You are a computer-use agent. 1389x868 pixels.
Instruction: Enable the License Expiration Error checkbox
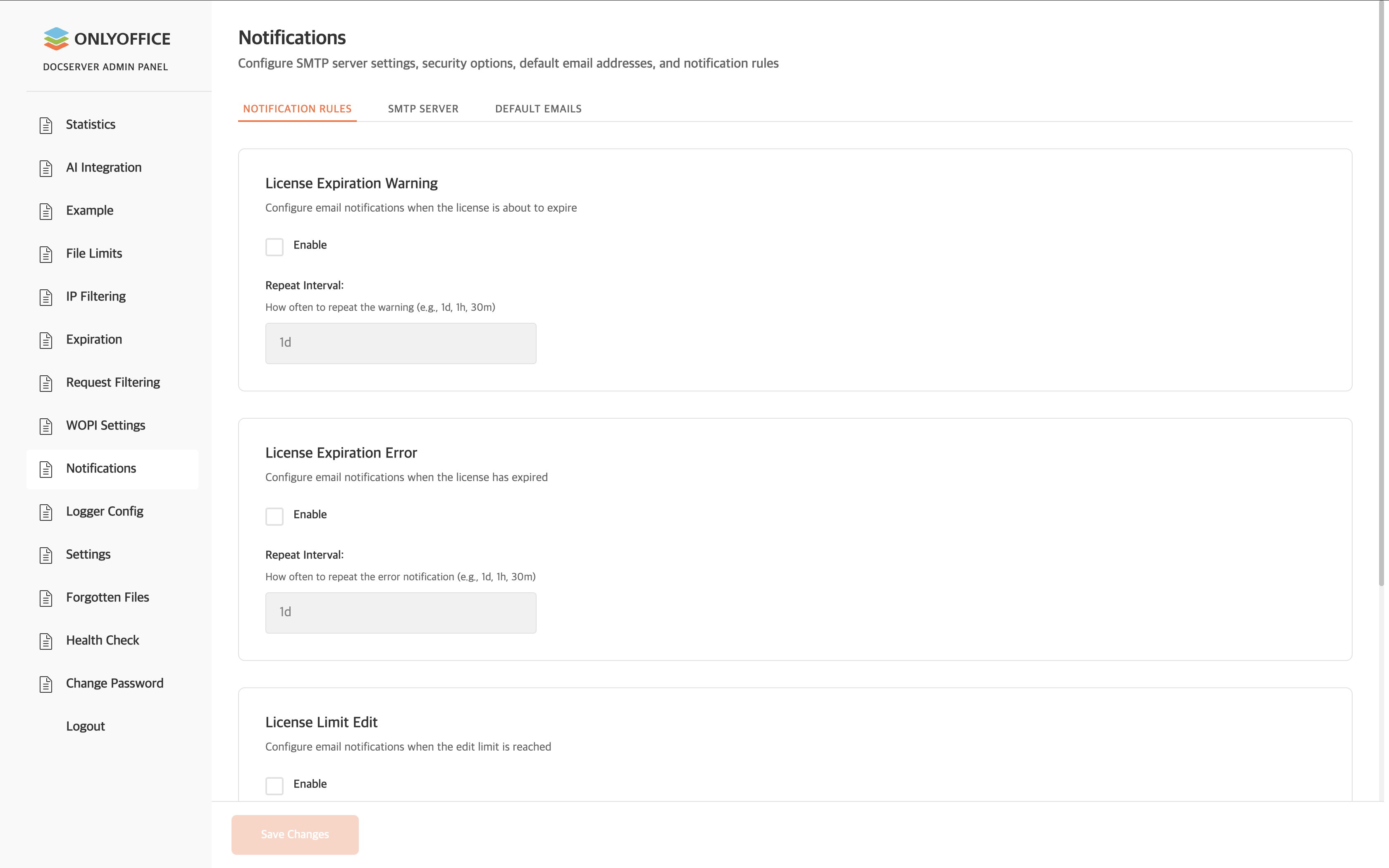[274, 516]
